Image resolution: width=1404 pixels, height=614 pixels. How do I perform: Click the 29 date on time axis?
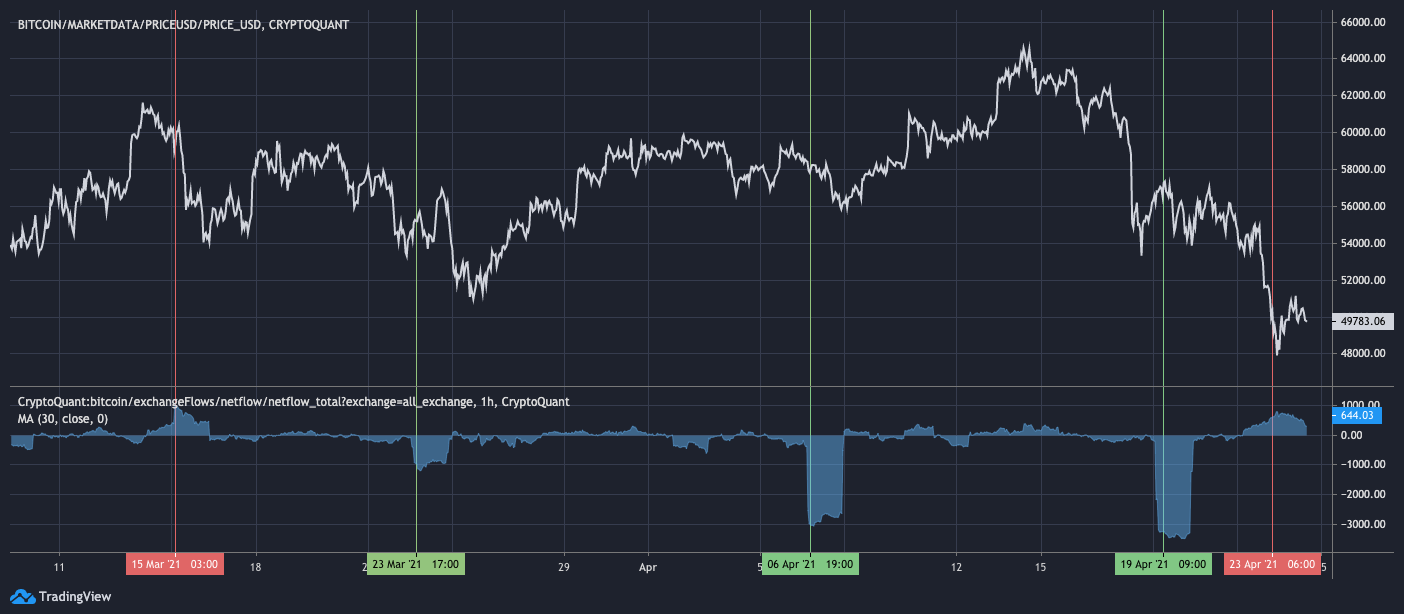pos(564,565)
